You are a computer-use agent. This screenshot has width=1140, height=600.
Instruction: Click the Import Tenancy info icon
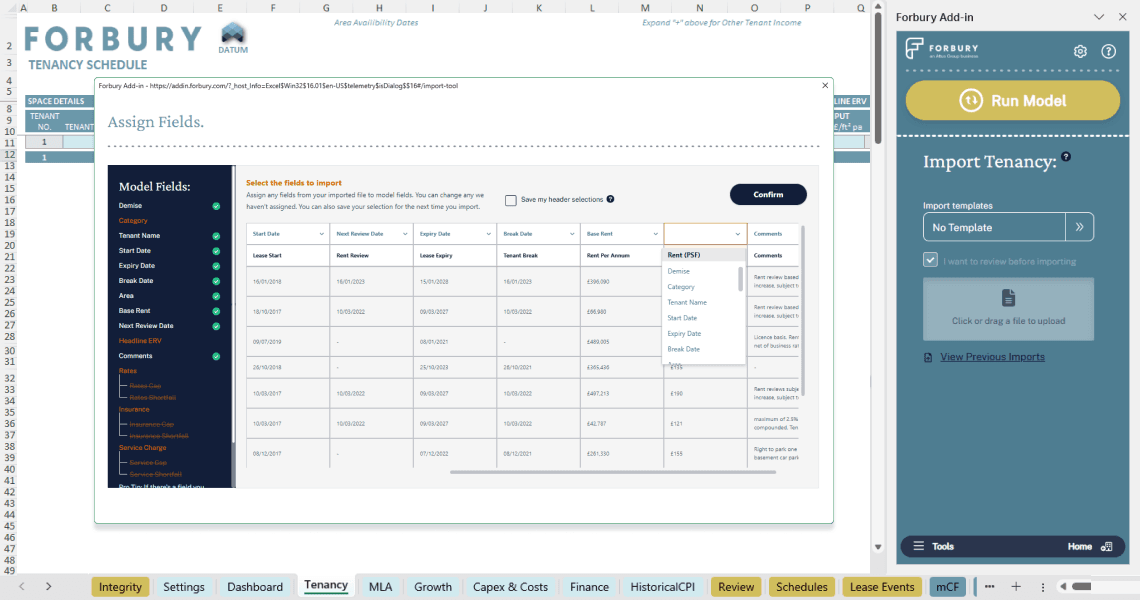point(1066,157)
